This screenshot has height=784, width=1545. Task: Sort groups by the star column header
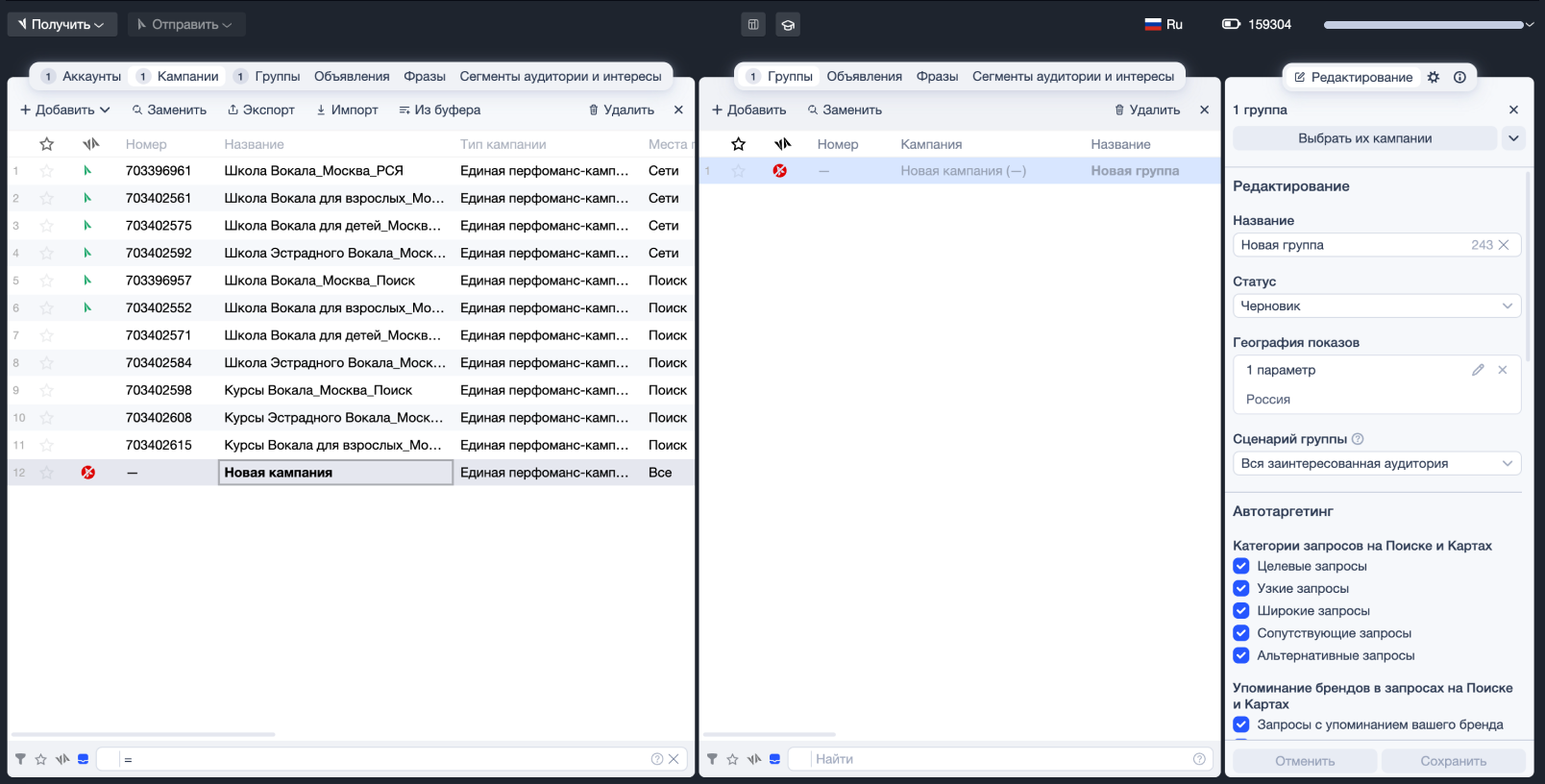pyautogui.click(x=738, y=144)
